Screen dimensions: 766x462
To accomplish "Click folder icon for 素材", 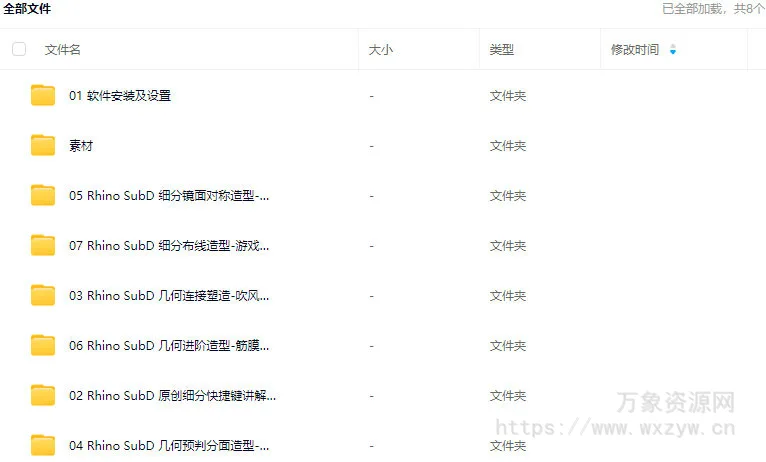I will point(43,145).
